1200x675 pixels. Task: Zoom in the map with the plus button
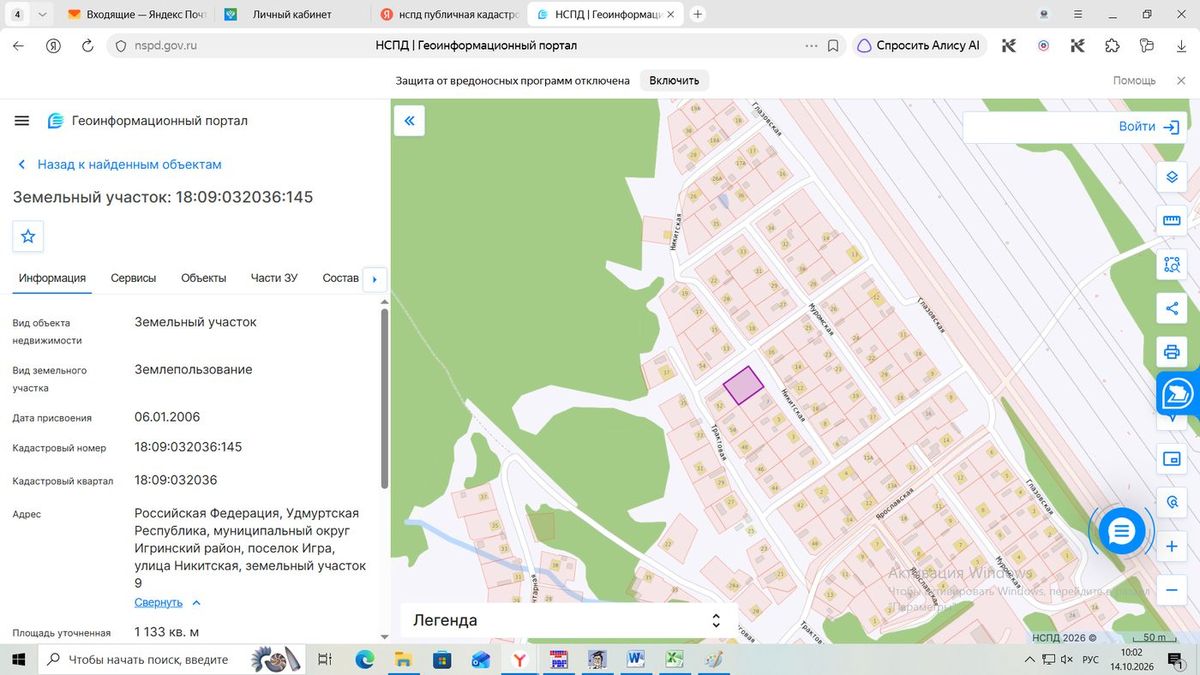(1172, 547)
